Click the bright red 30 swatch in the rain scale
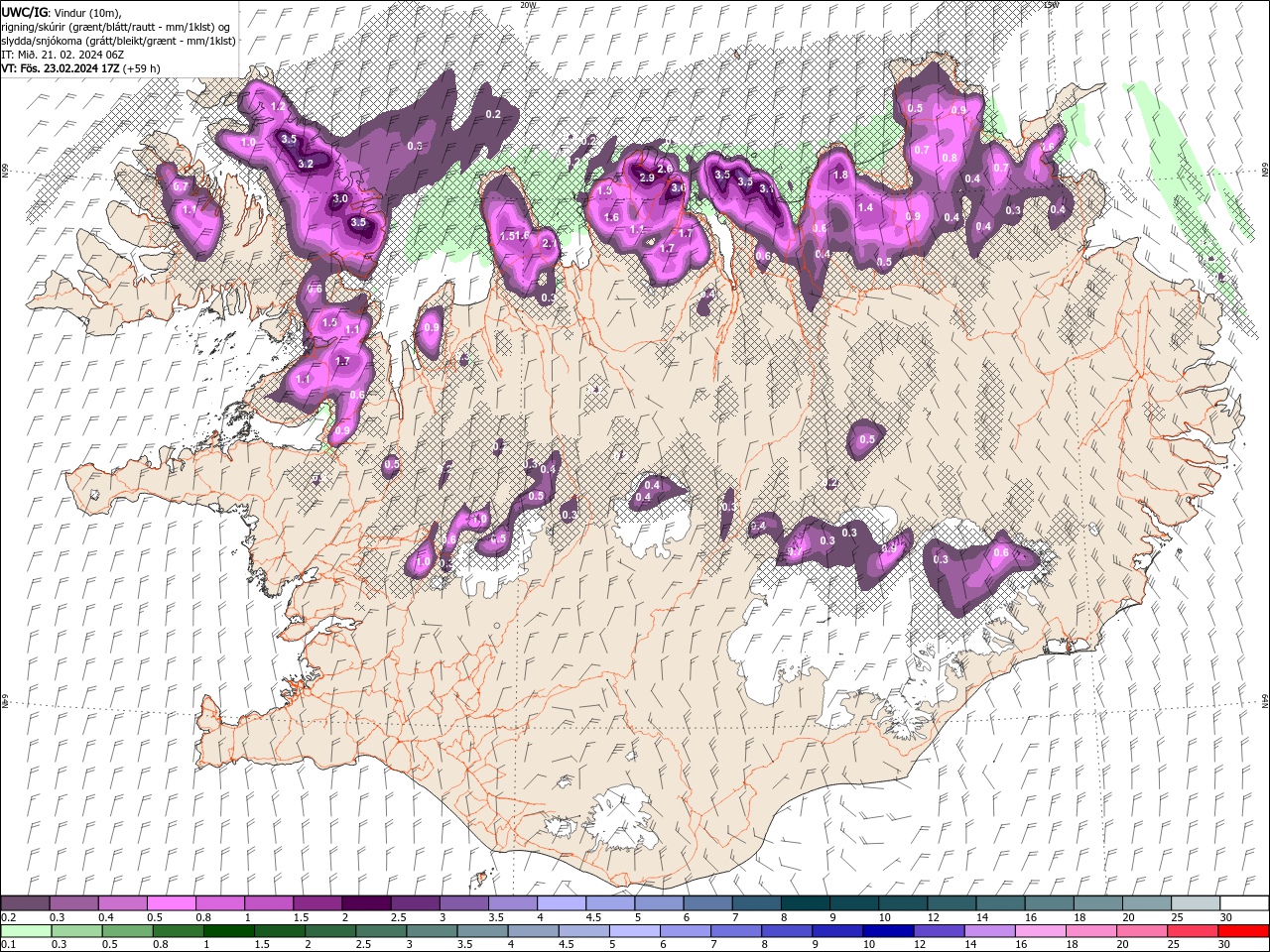 [x=1244, y=931]
